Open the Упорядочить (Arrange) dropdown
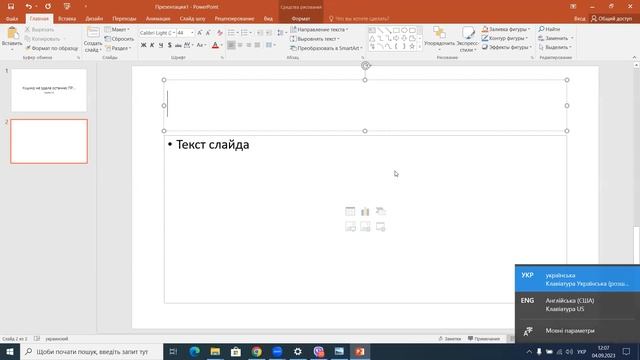This screenshot has width=640, height=360. tap(439, 39)
